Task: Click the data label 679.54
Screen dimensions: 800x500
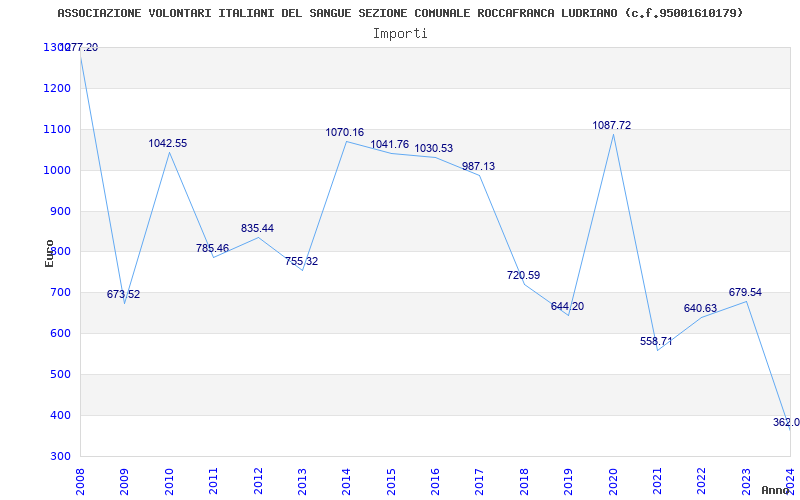Action: pos(745,292)
